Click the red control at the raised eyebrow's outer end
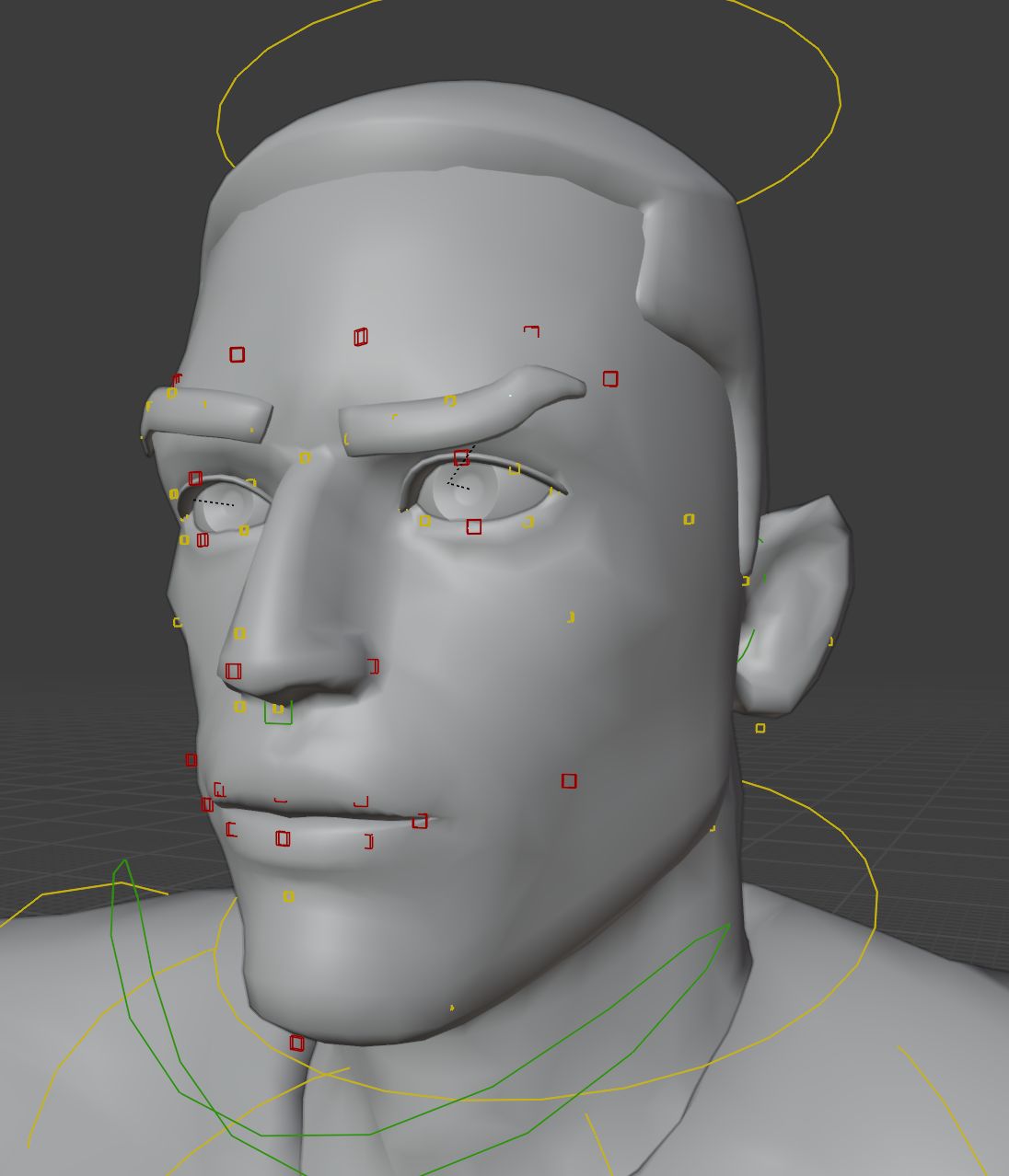 tap(610, 378)
